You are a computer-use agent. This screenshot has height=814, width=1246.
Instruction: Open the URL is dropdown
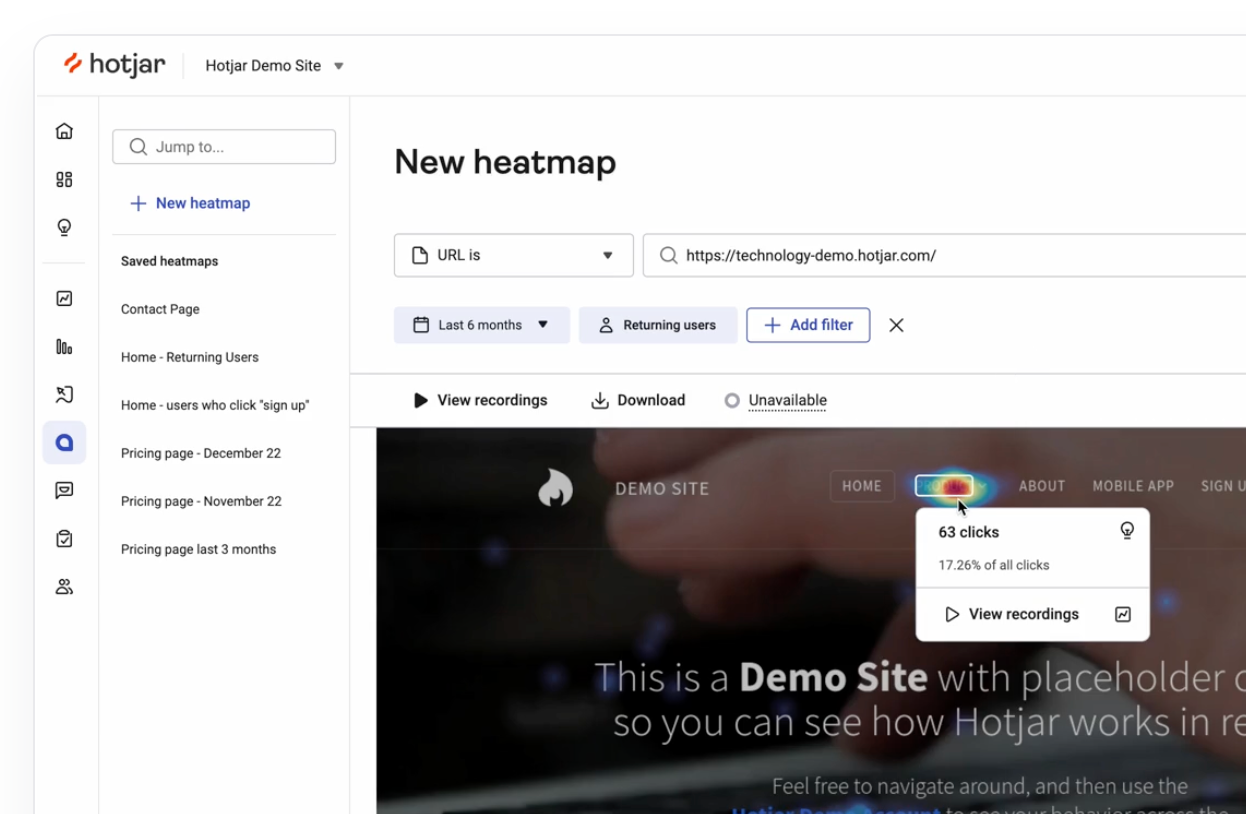[513, 255]
